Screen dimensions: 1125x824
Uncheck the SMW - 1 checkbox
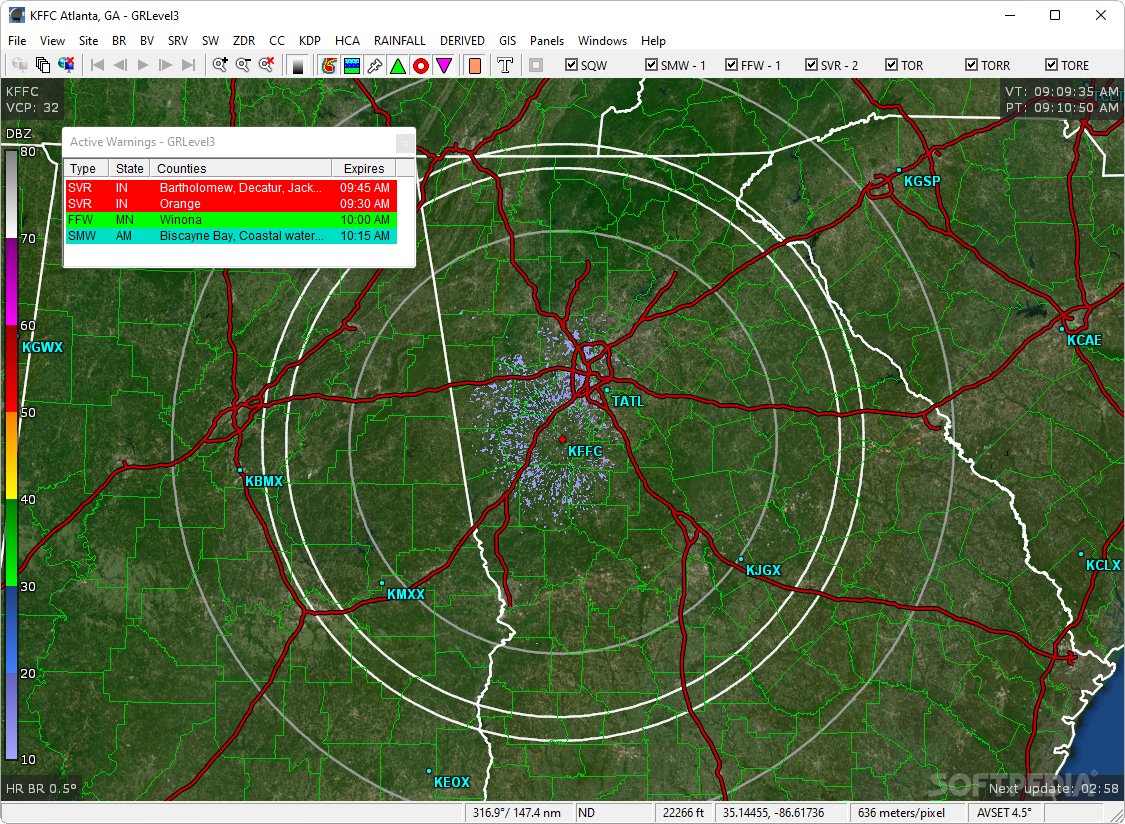pyautogui.click(x=651, y=65)
